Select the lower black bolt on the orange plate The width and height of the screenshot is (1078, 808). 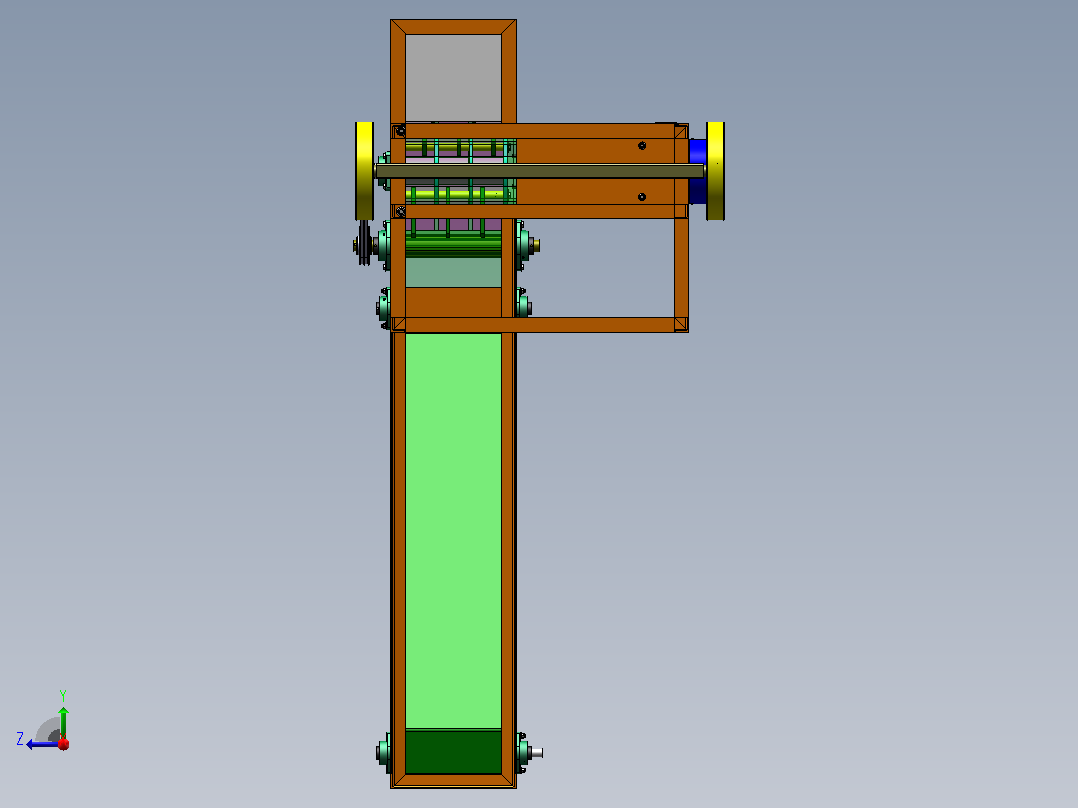[641, 197]
